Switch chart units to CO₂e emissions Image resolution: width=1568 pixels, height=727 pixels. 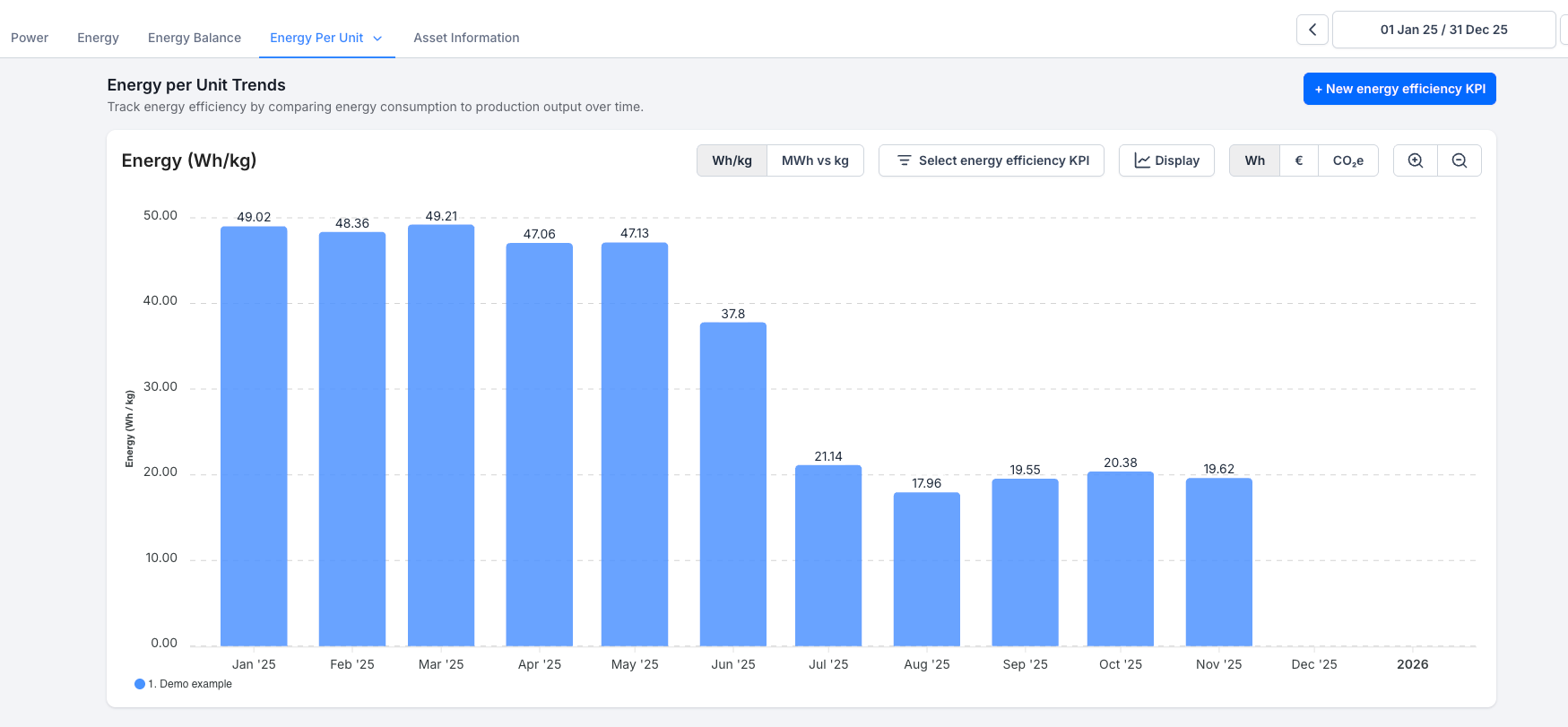coord(1347,160)
